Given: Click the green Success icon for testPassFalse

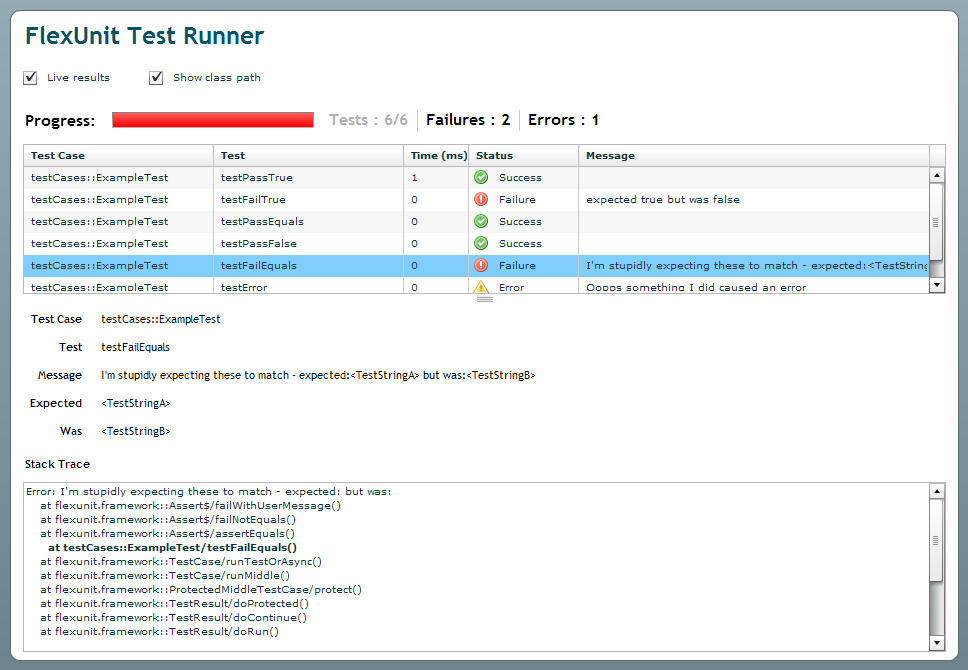Looking at the screenshot, I should (x=481, y=244).
